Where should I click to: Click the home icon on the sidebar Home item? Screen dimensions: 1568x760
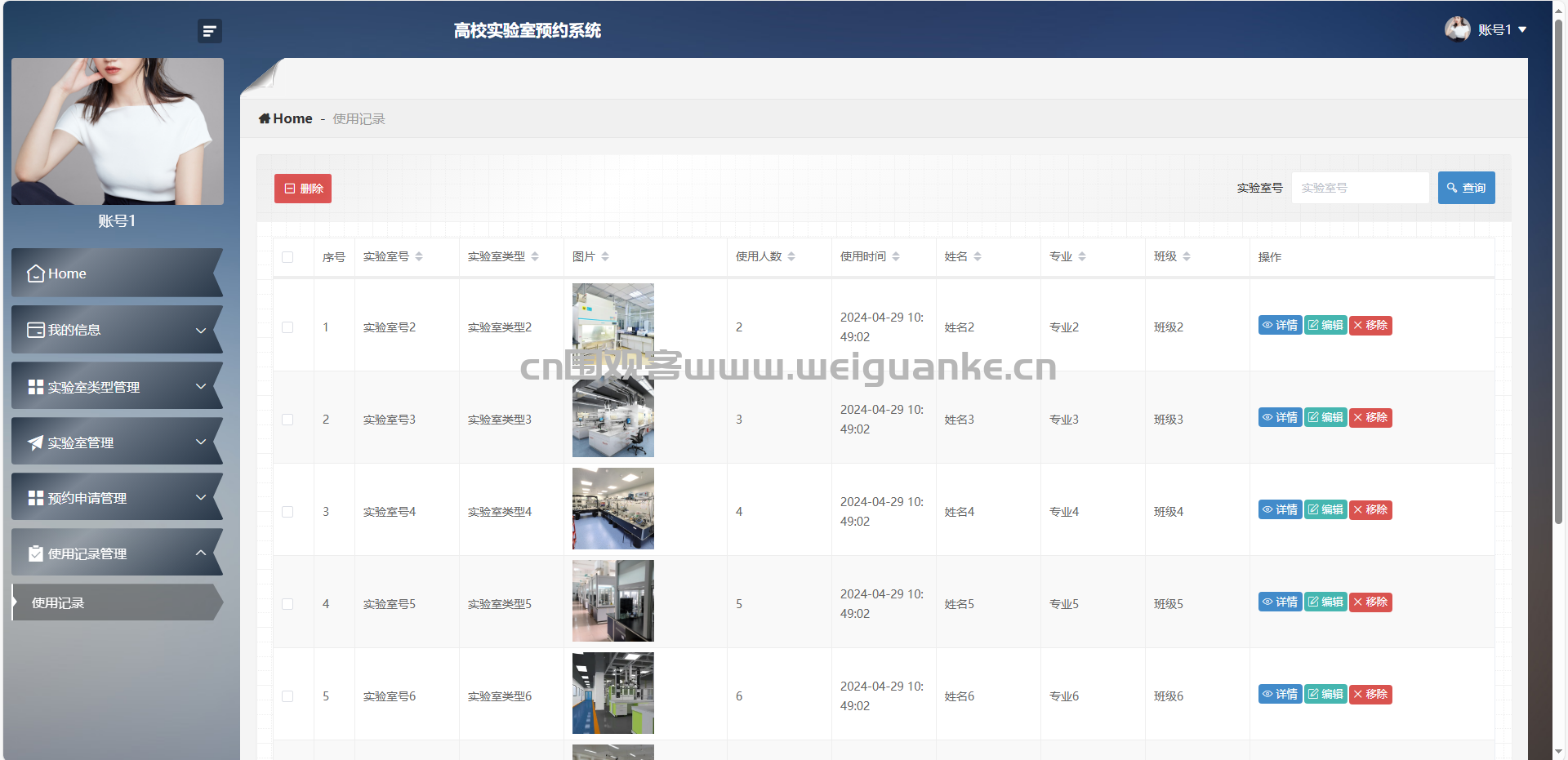[x=36, y=273]
